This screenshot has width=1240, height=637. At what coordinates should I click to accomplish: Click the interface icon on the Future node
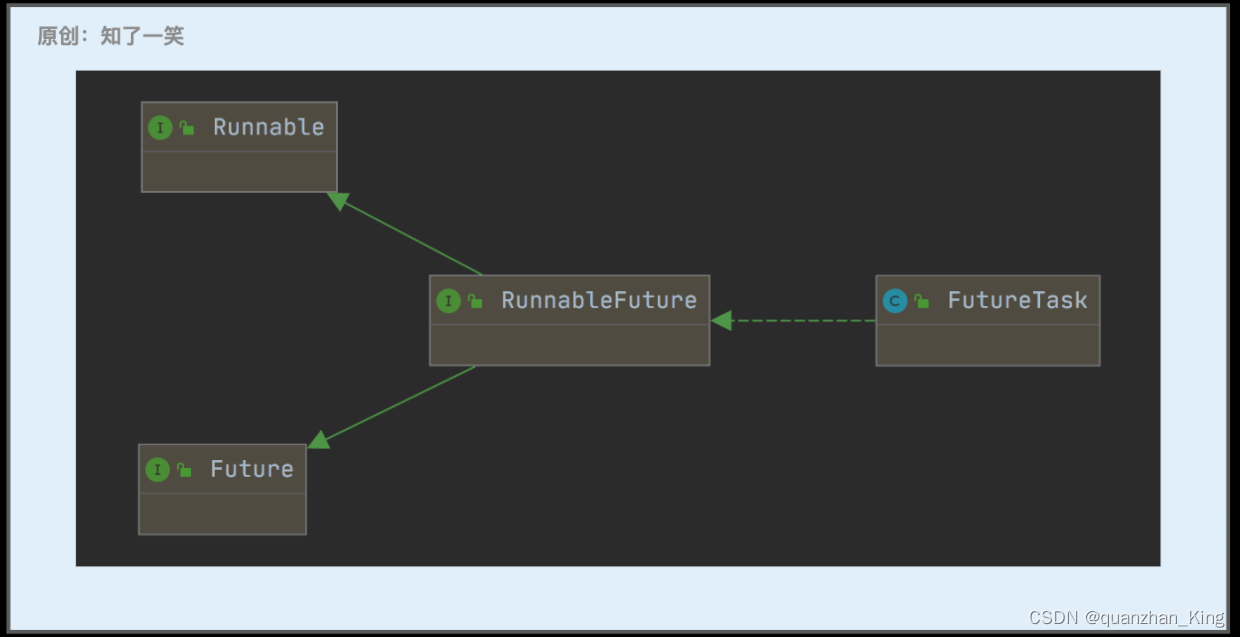[158, 469]
